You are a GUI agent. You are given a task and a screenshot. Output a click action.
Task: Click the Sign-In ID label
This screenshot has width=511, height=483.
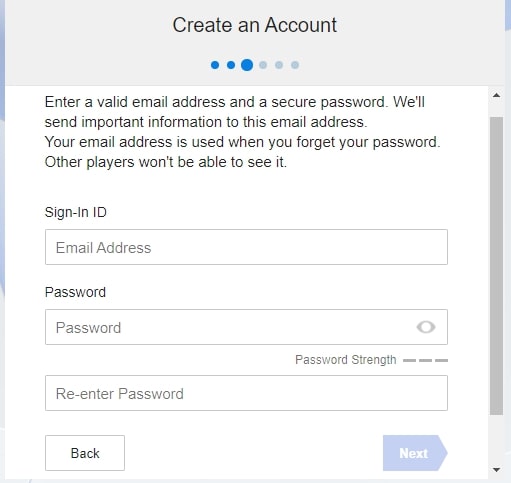coord(76,212)
